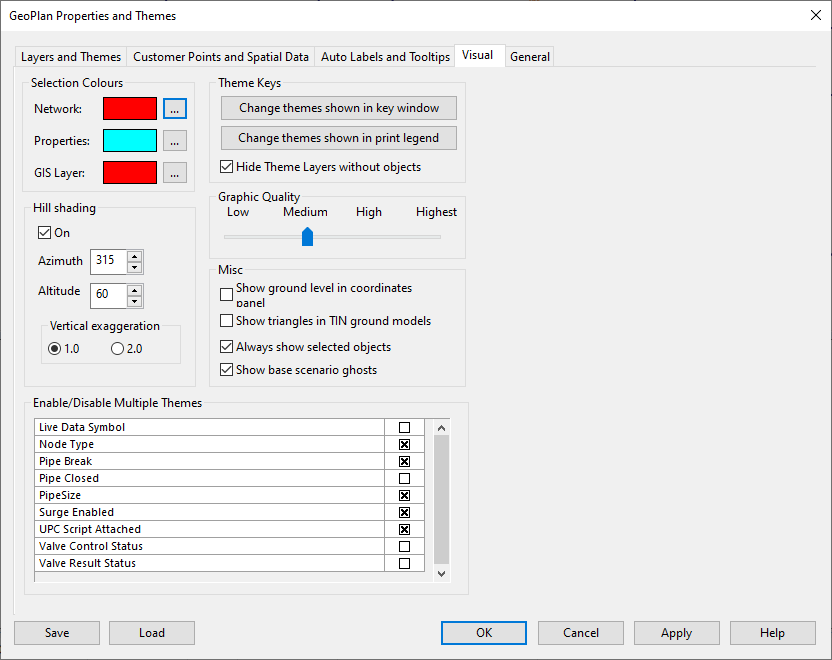Check the Valve Result Status theme box
The height and width of the screenshot is (660, 832).
tap(404, 563)
